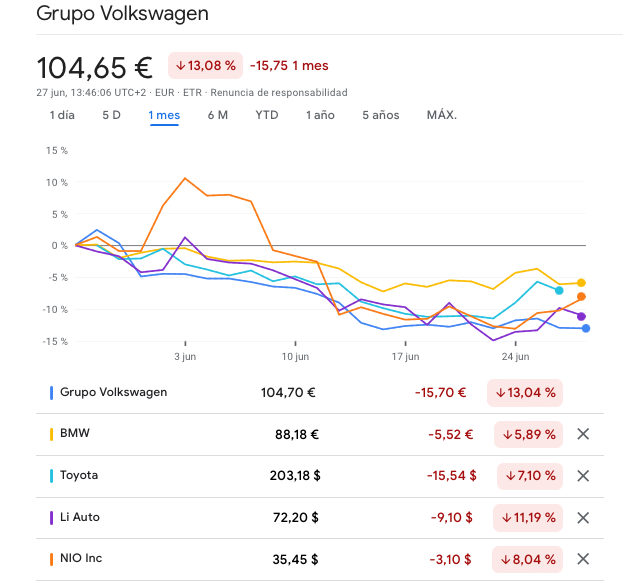Image resolution: width=623 pixels, height=588 pixels.
Task: Remove Toyota from the comparison
Action: pos(584,476)
